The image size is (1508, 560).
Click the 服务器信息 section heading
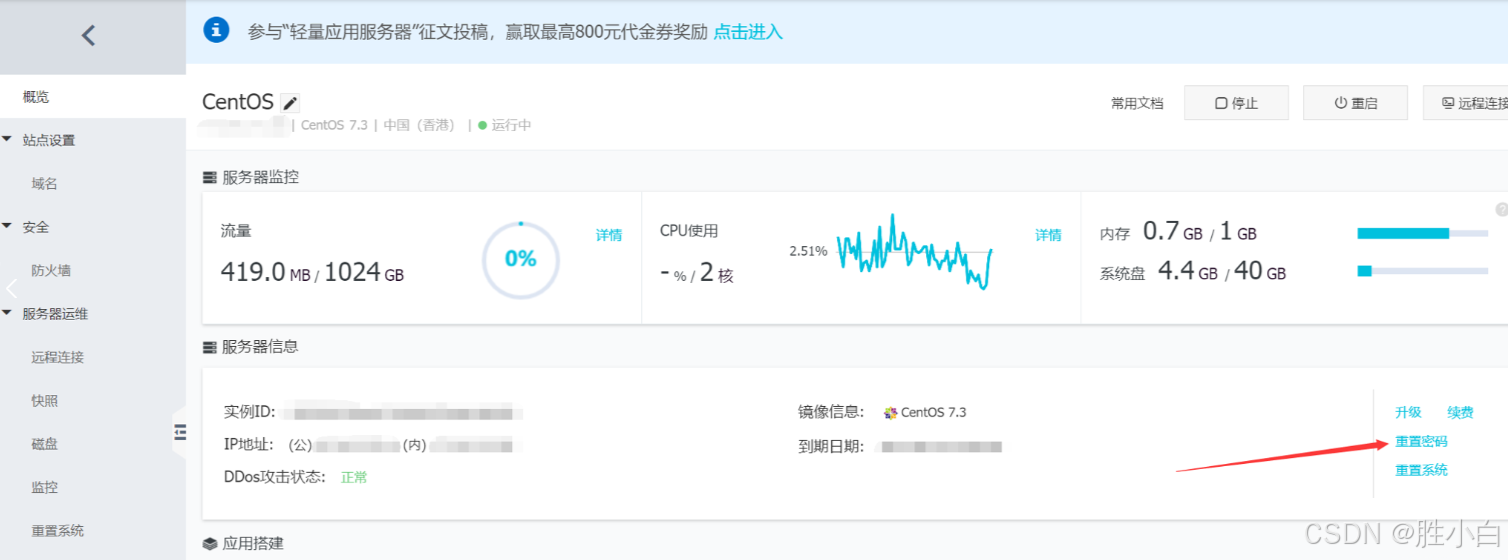pos(260,347)
